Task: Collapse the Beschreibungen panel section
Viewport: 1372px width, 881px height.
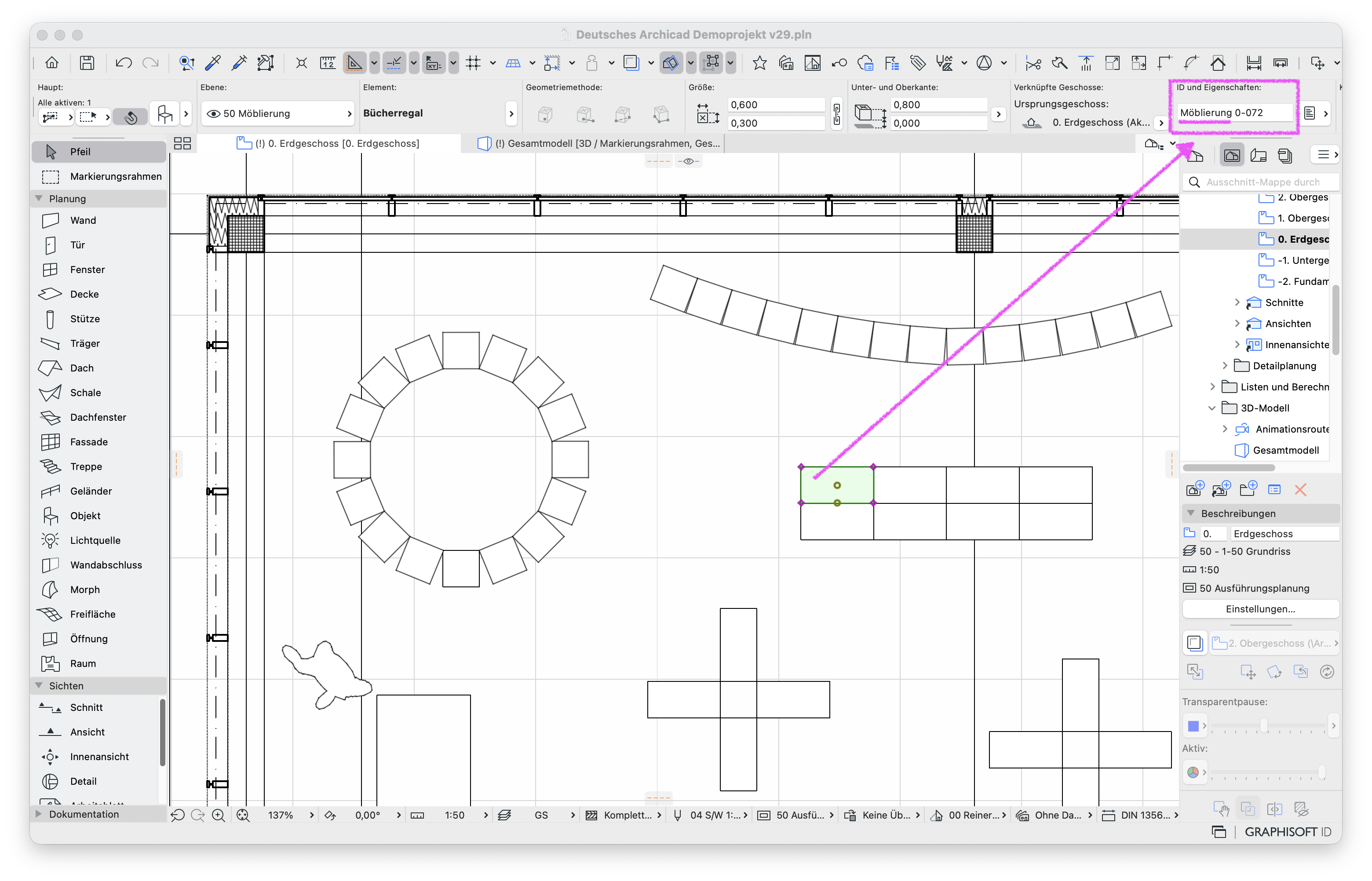Action: tap(1191, 513)
